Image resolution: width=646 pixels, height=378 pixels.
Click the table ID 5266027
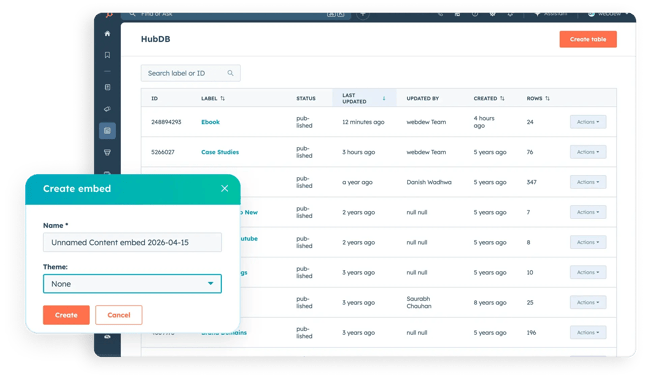(163, 152)
